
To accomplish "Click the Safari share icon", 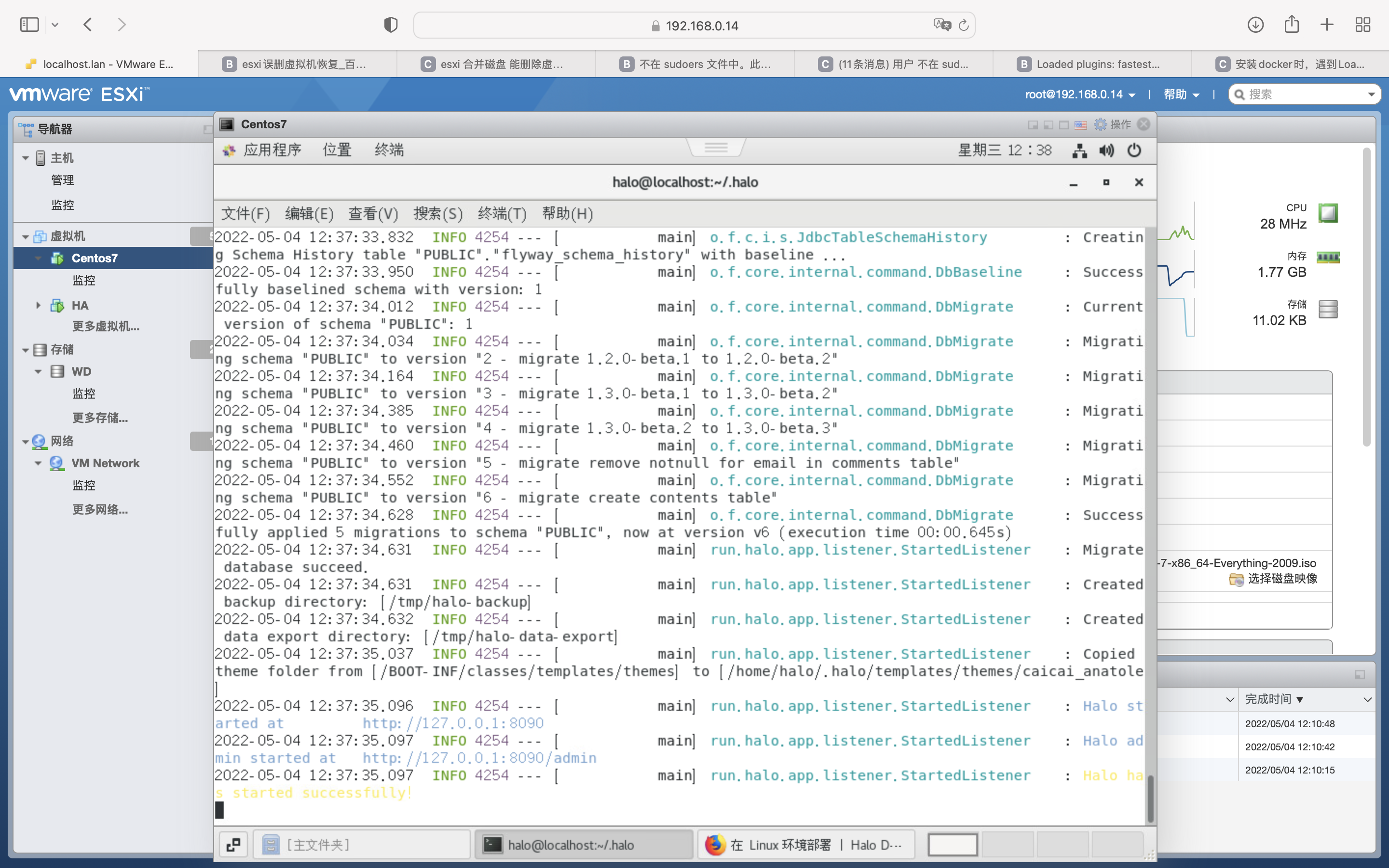I will (1292, 24).
